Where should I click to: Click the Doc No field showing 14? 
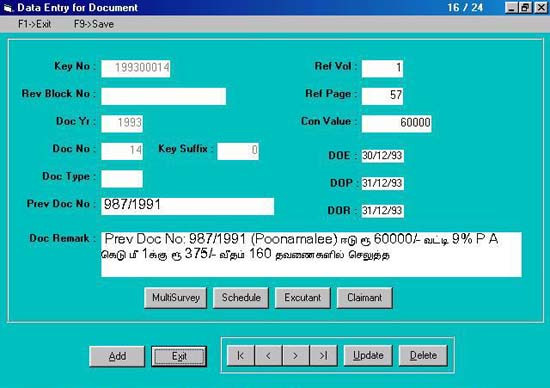[122, 151]
